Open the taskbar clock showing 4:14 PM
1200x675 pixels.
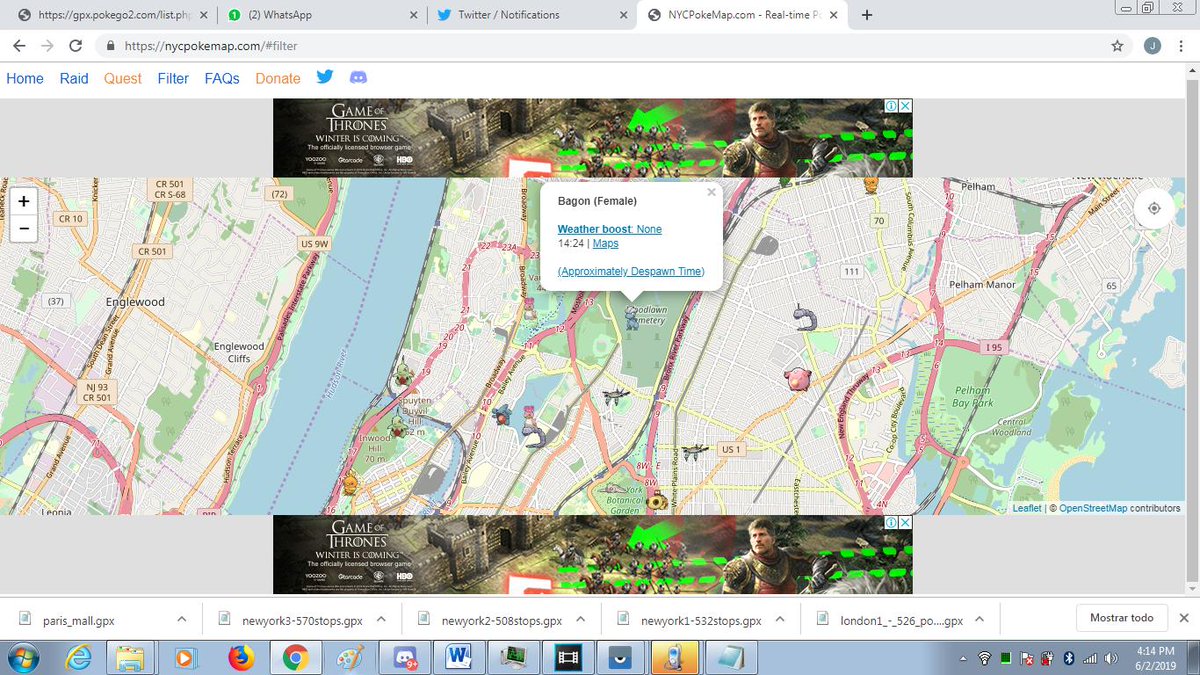click(x=1155, y=658)
